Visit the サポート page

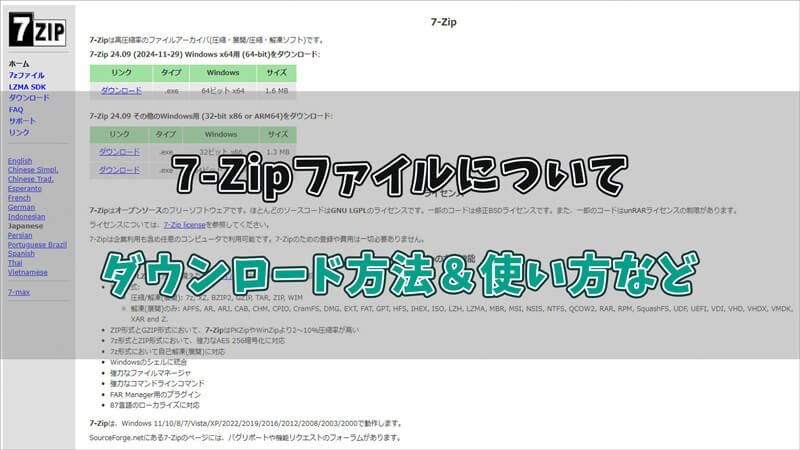(x=22, y=121)
